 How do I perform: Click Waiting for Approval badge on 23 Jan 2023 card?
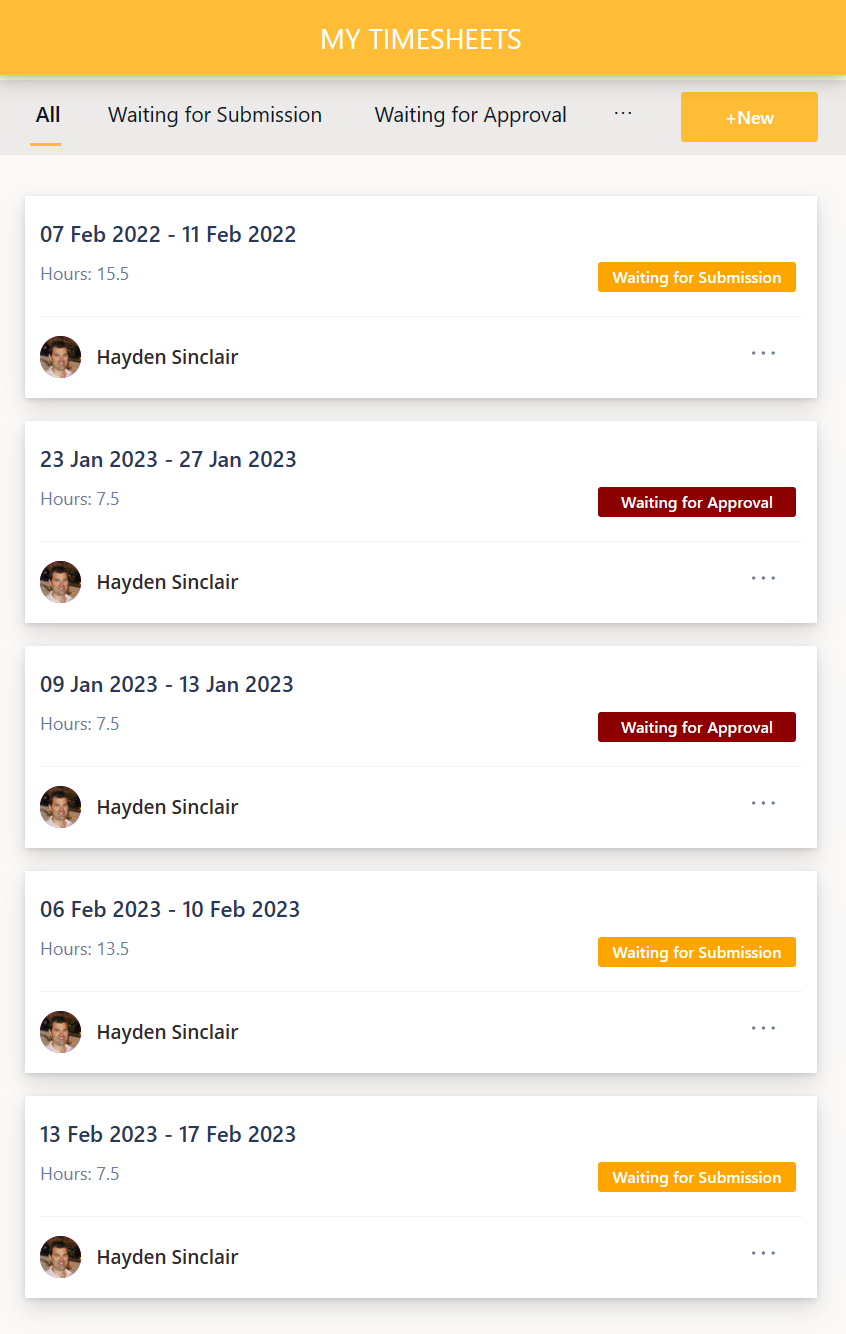coord(696,502)
